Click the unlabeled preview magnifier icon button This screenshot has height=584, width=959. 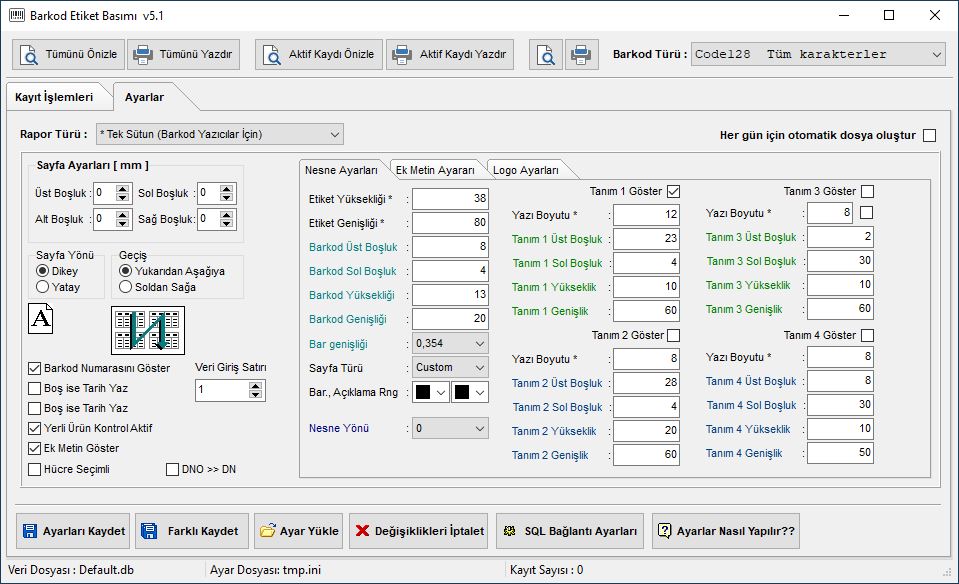(546, 54)
